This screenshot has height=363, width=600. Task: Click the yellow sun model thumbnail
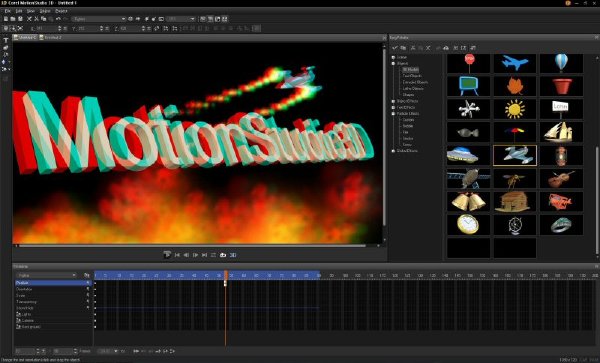click(x=515, y=109)
